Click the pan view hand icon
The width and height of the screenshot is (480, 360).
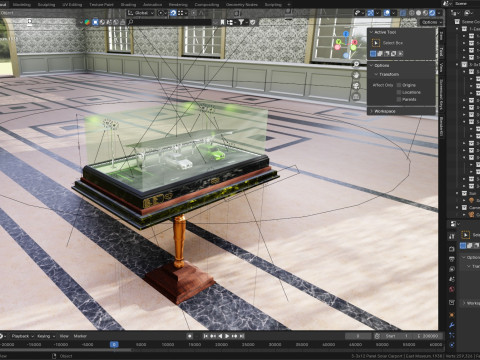tap(356, 75)
